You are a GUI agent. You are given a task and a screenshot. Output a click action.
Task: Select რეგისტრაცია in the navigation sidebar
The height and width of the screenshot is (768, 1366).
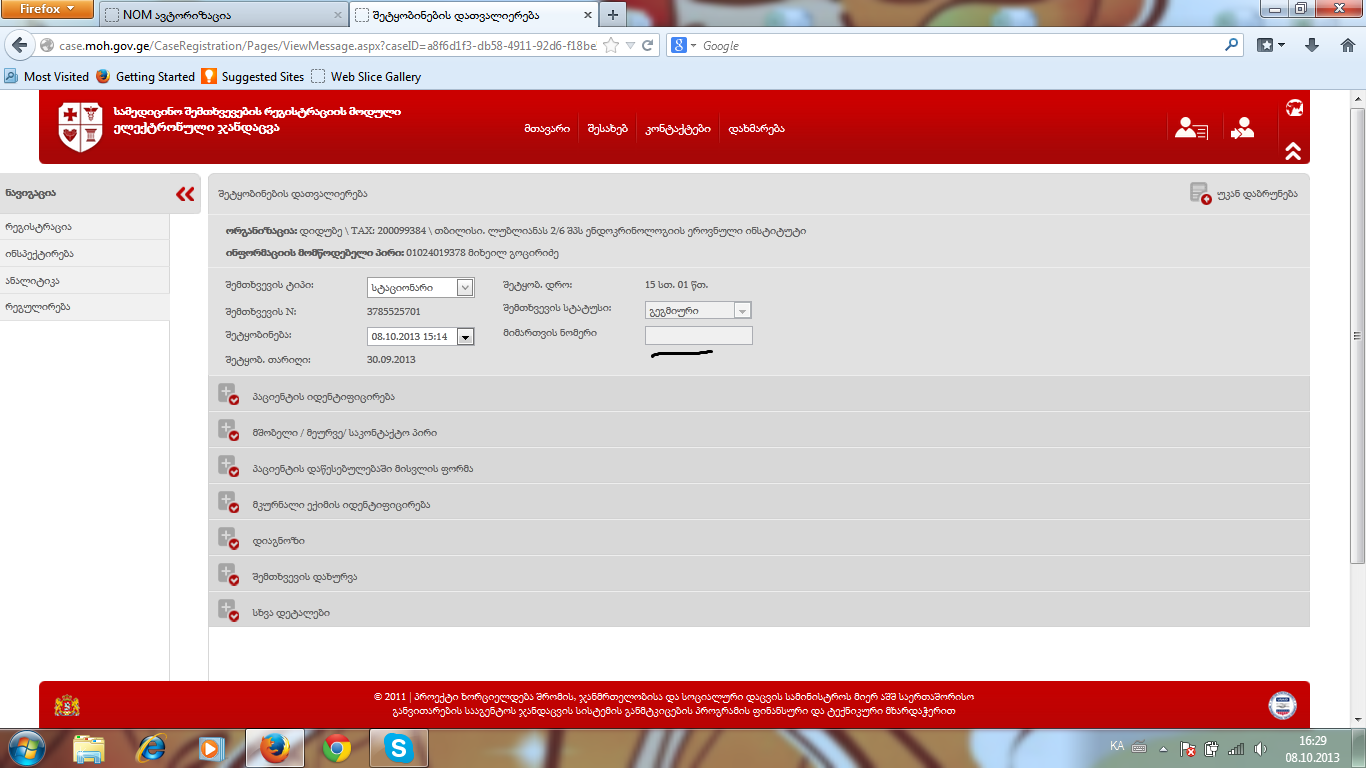click(38, 227)
